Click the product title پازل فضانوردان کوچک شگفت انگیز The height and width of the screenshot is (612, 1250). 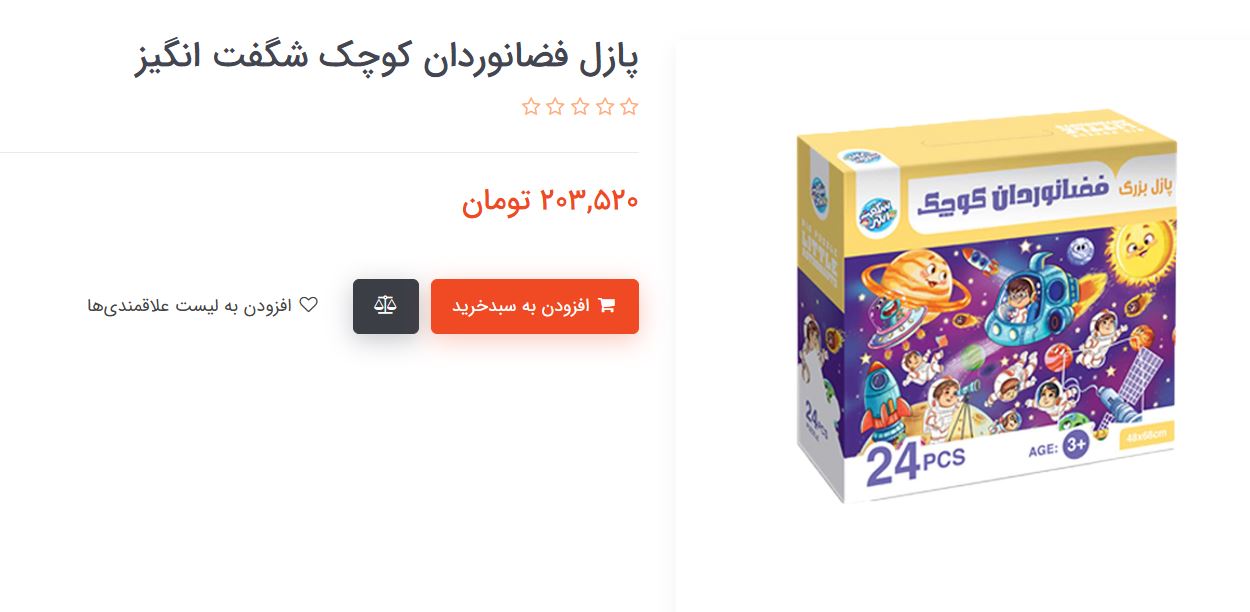pos(386,57)
